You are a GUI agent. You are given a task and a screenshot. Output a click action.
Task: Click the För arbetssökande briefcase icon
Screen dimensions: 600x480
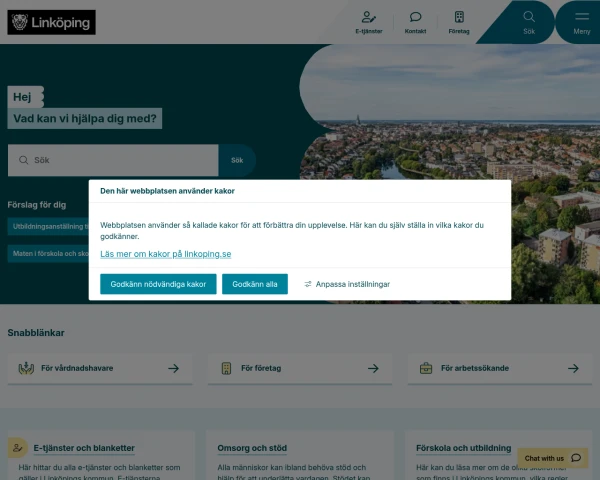pyautogui.click(x=426, y=368)
